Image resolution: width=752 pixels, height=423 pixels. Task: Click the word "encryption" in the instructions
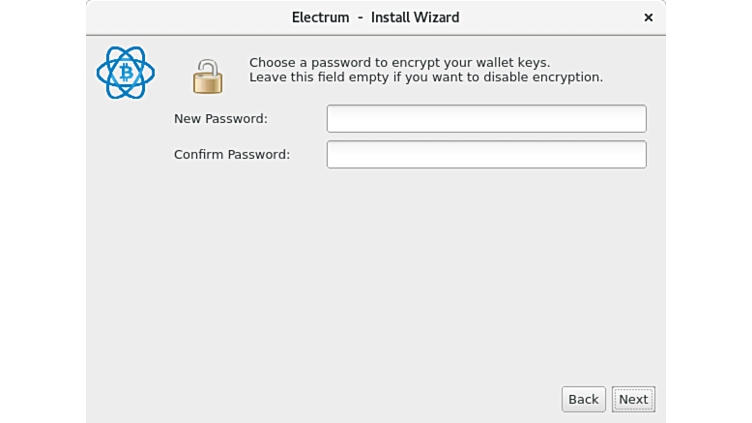[x=566, y=77]
